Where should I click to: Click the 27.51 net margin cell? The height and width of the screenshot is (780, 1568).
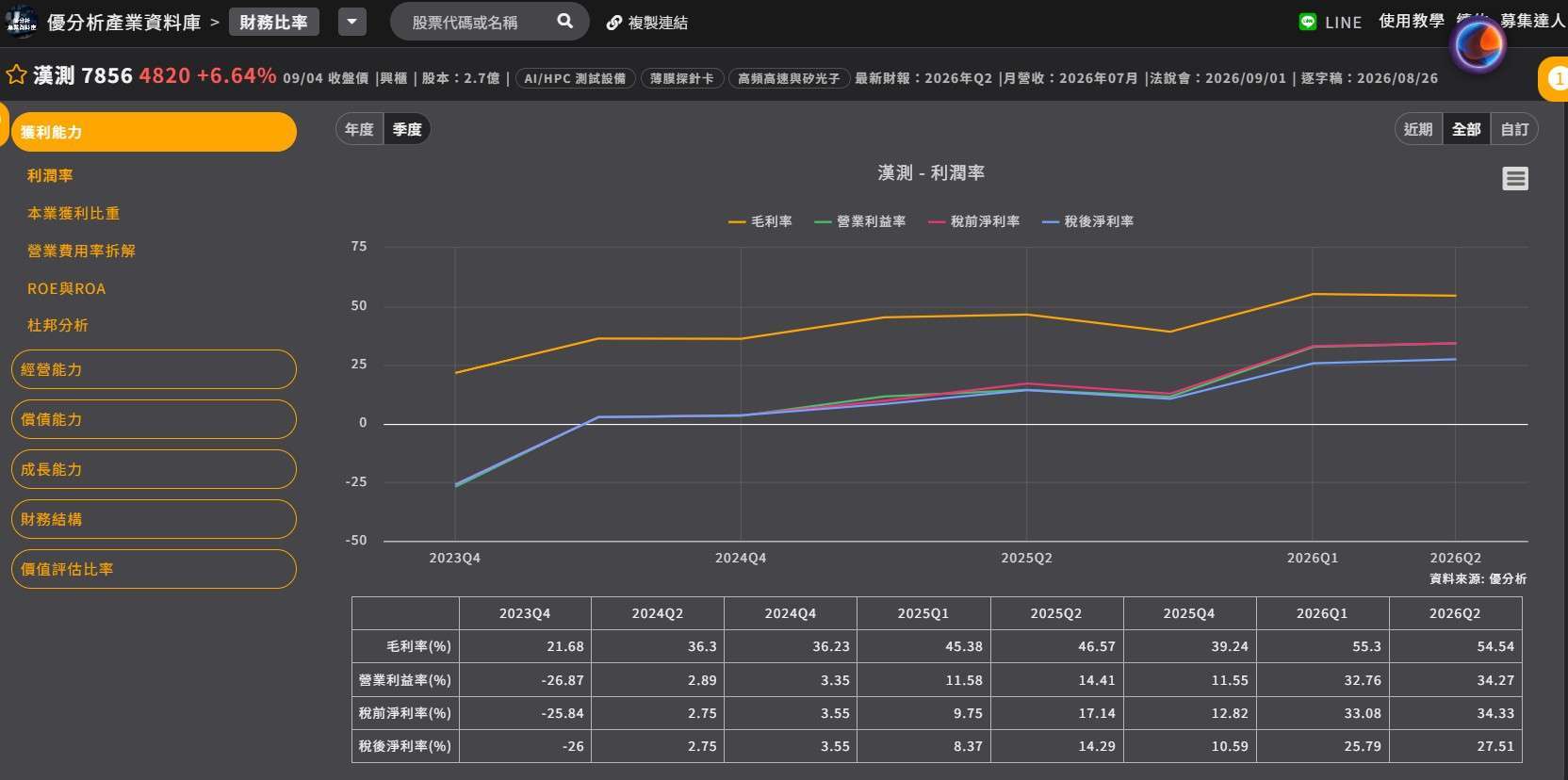pos(1455,746)
